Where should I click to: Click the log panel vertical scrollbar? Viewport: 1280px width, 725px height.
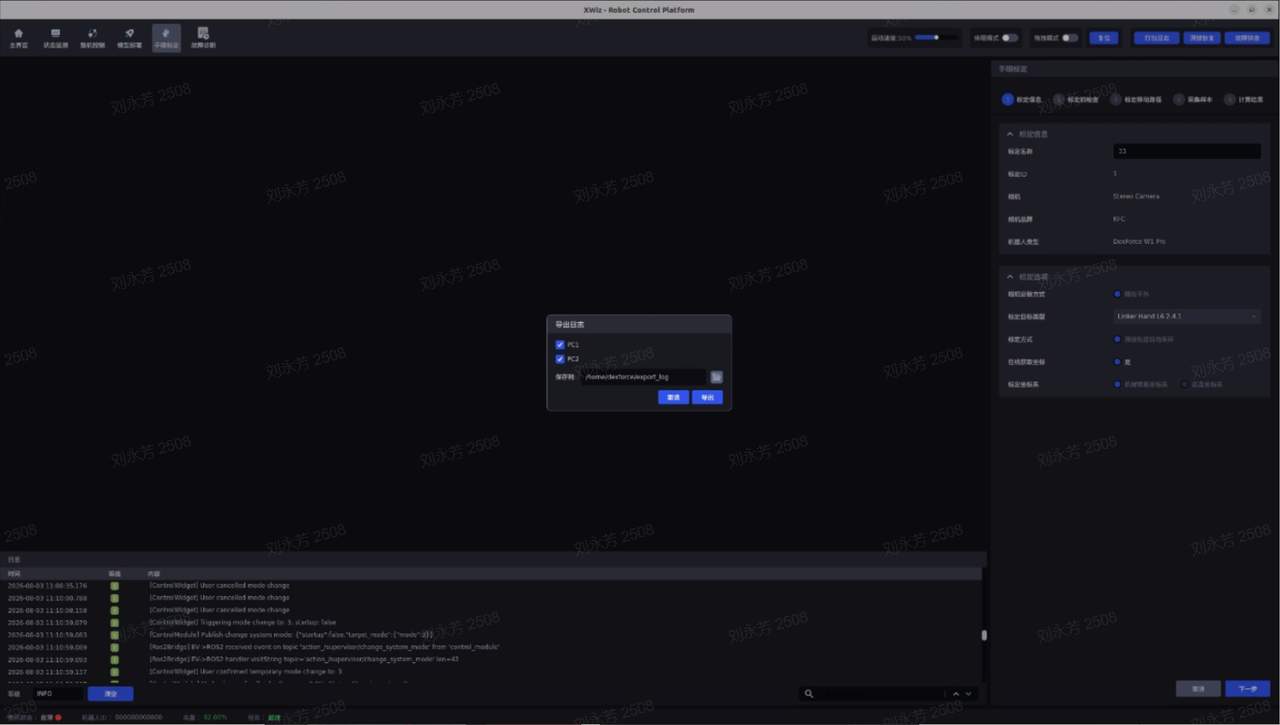point(984,634)
